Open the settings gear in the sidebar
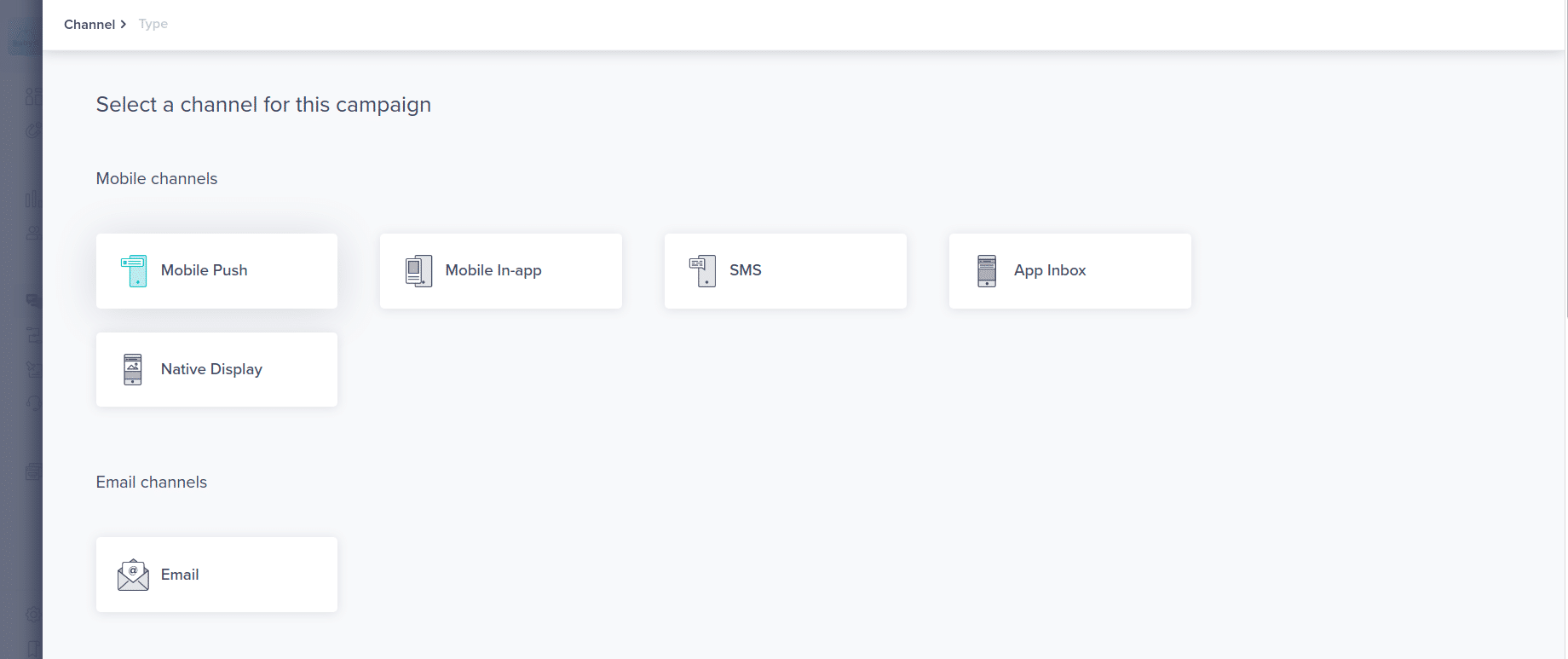This screenshot has height=659, width=1568. click(32, 614)
